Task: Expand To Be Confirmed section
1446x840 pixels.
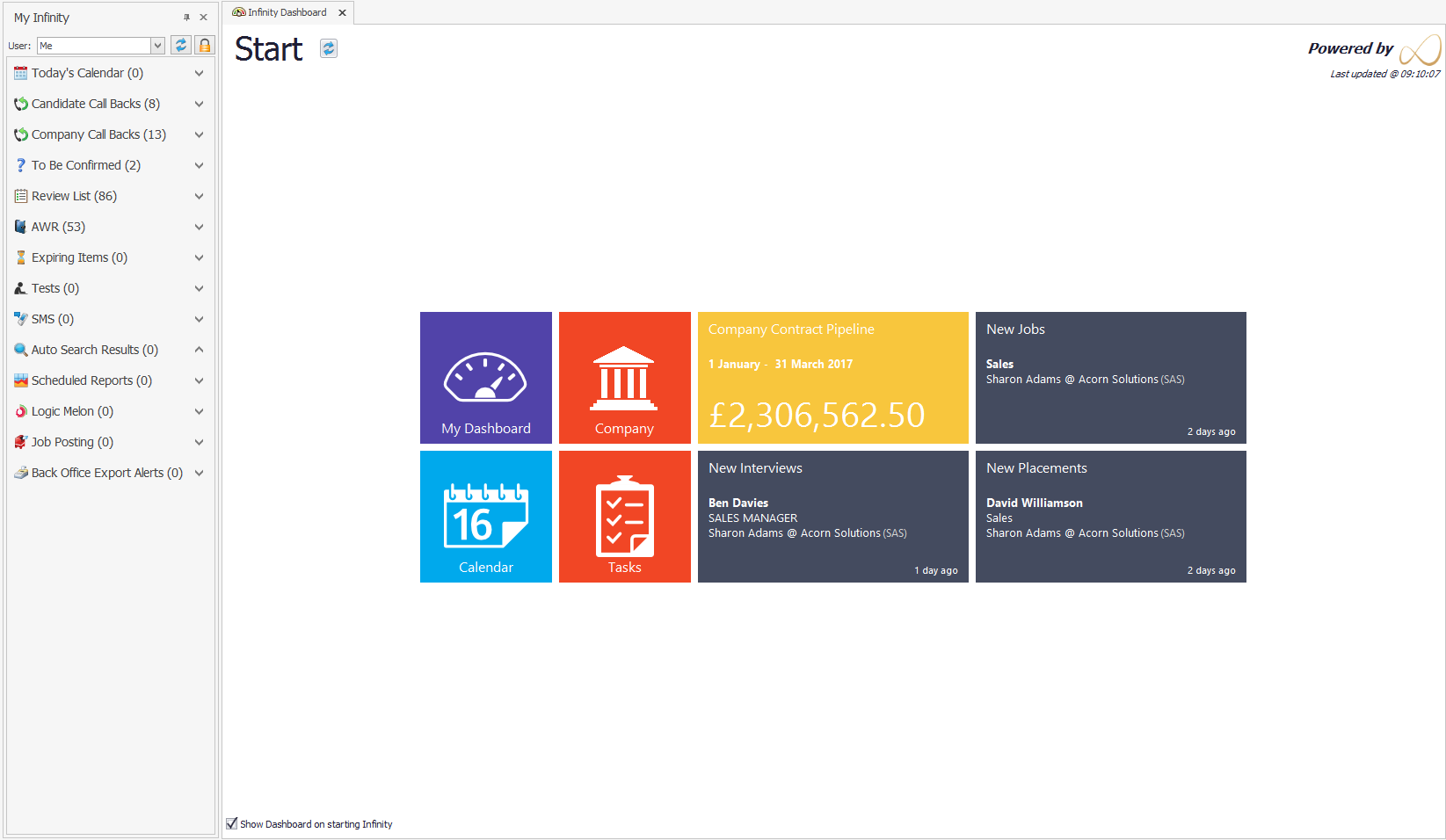Action: coord(200,165)
